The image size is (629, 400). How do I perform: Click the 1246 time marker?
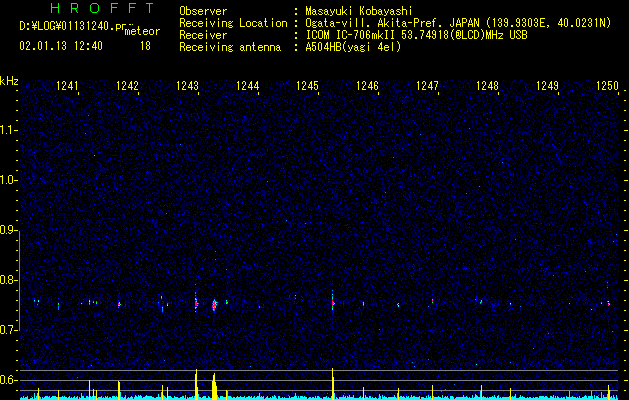[x=367, y=85]
